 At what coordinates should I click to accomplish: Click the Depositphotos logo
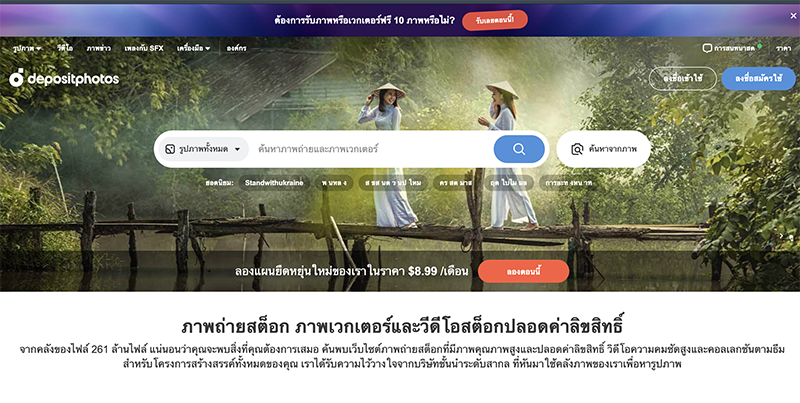tap(64, 78)
